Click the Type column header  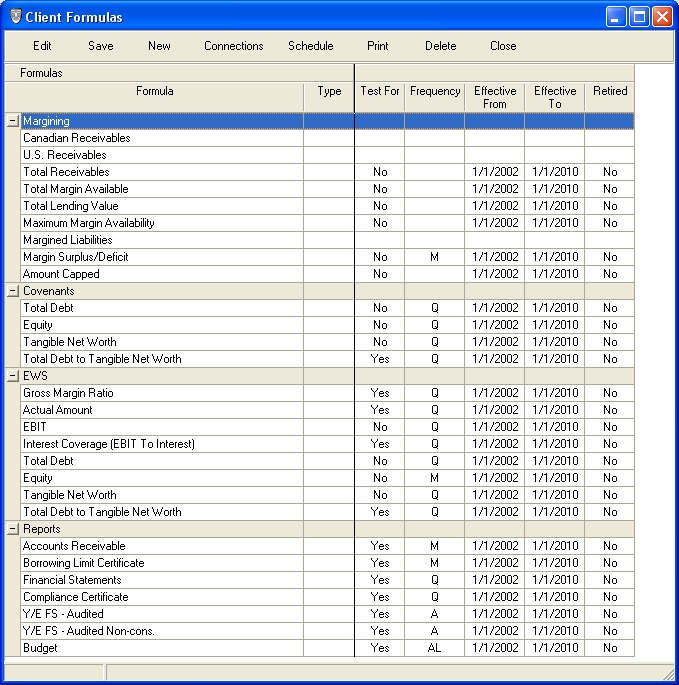click(x=329, y=97)
